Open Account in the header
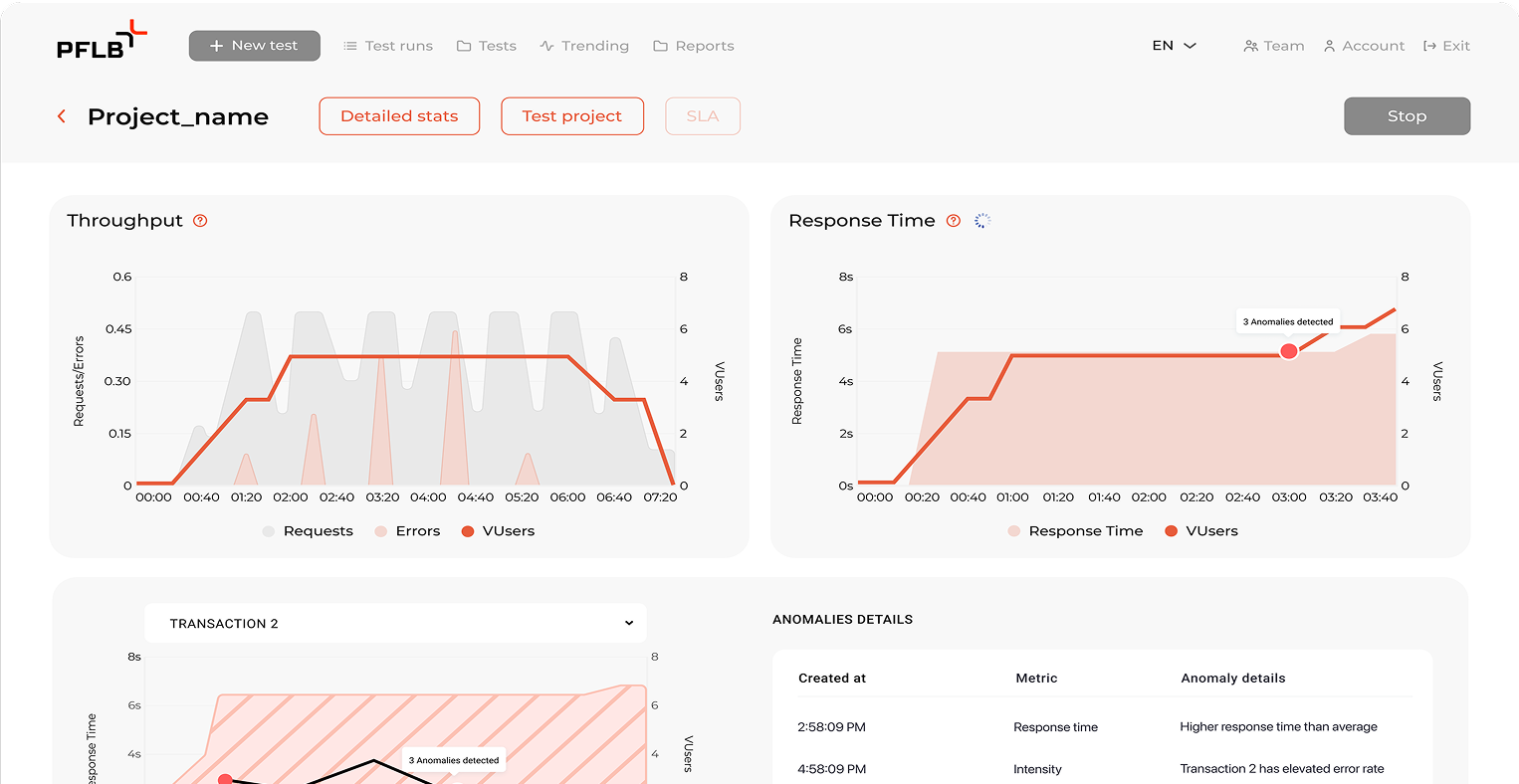1519x784 pixels. point(1364,46)
